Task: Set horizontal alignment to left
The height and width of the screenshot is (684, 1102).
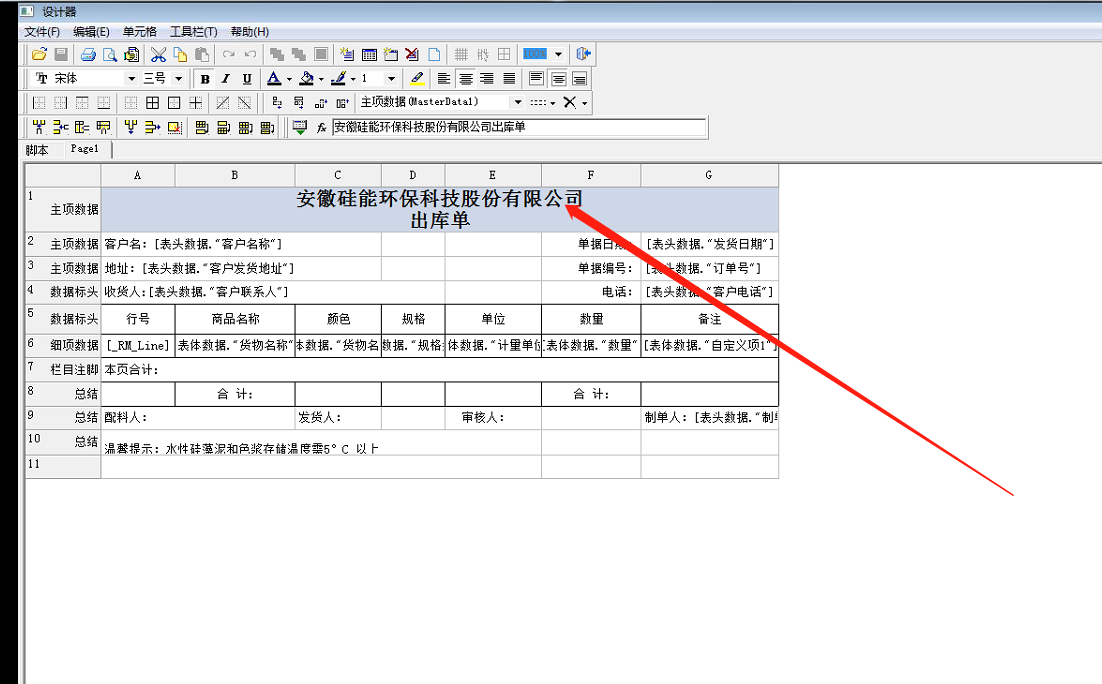Action: tap(443, 79)
